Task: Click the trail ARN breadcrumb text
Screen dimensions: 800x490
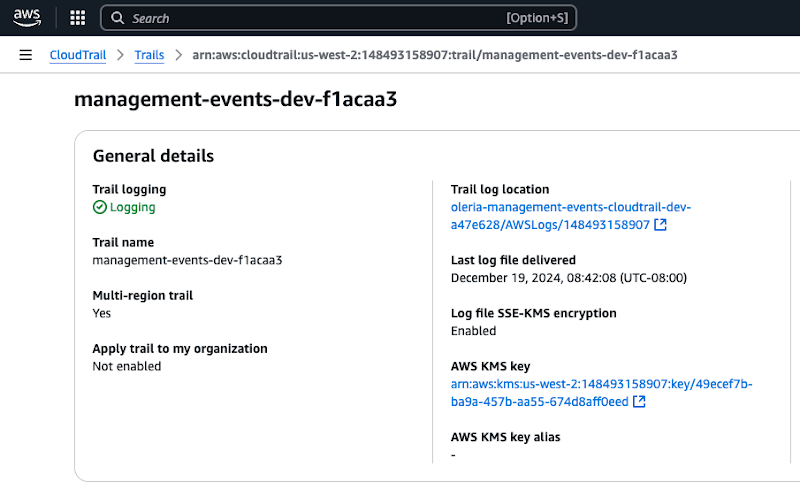Action: click(435, 55)
